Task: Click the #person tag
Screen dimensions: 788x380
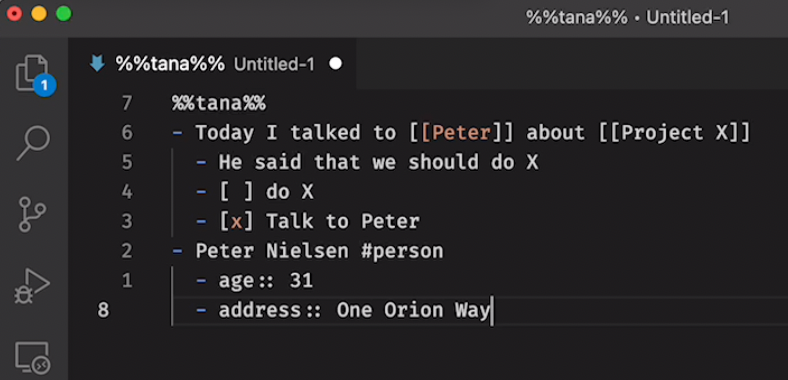Action: click(402, 251)
